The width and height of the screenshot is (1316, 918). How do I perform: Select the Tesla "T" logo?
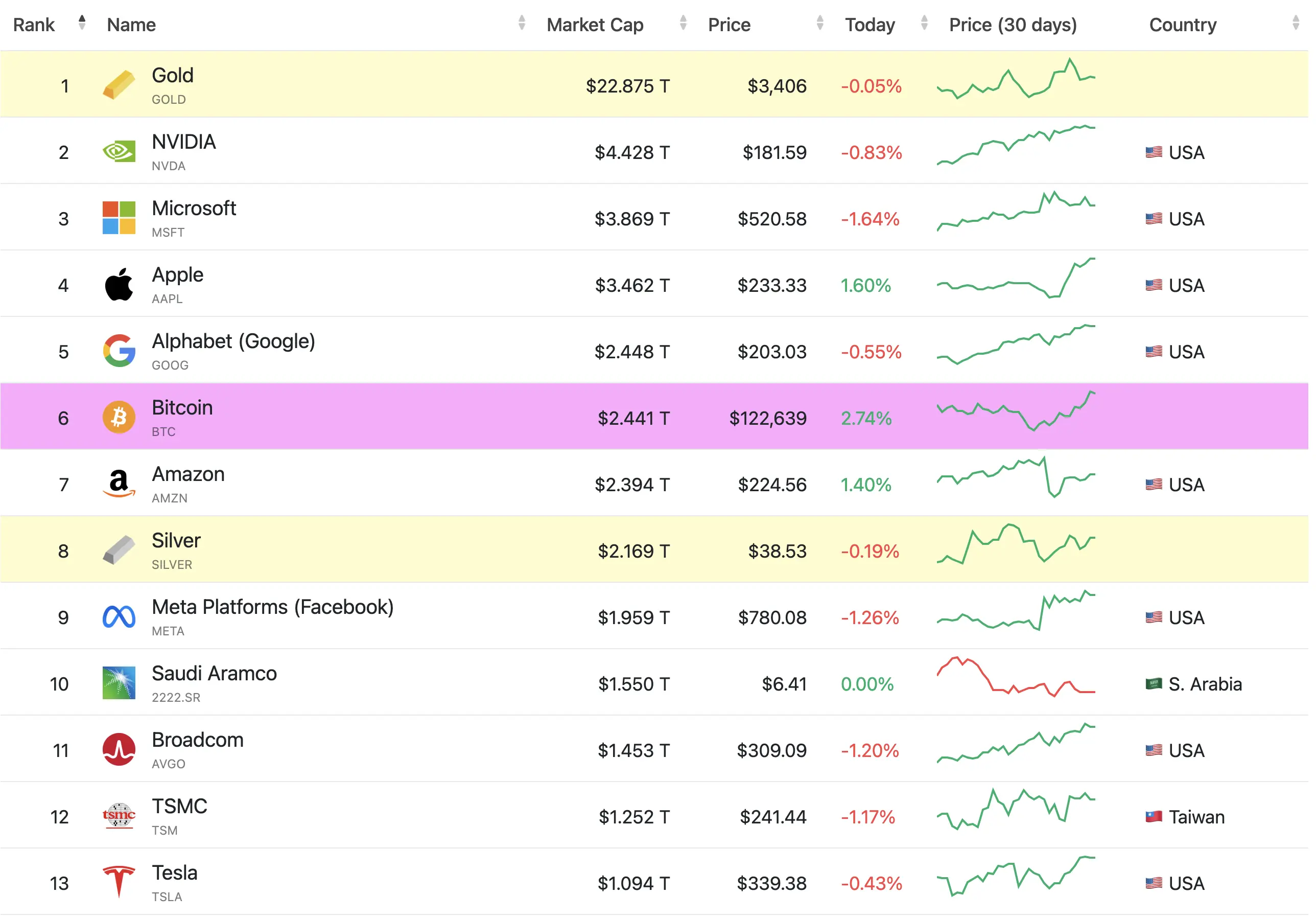119,881
